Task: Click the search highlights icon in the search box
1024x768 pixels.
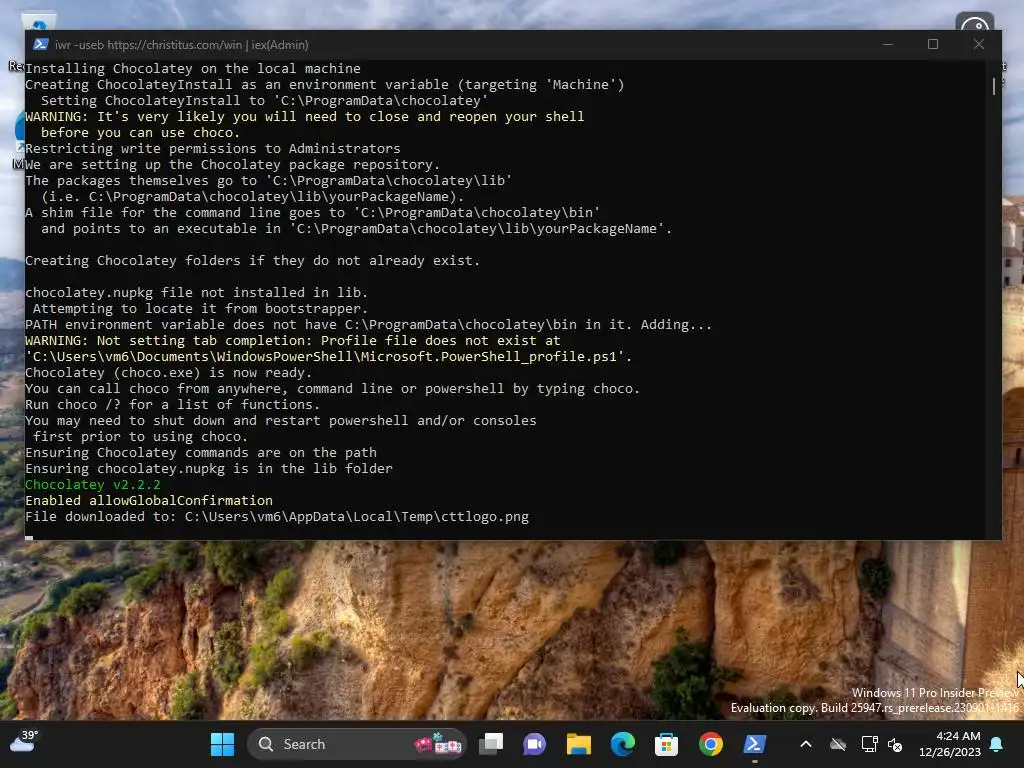Action: click(438, 743)
